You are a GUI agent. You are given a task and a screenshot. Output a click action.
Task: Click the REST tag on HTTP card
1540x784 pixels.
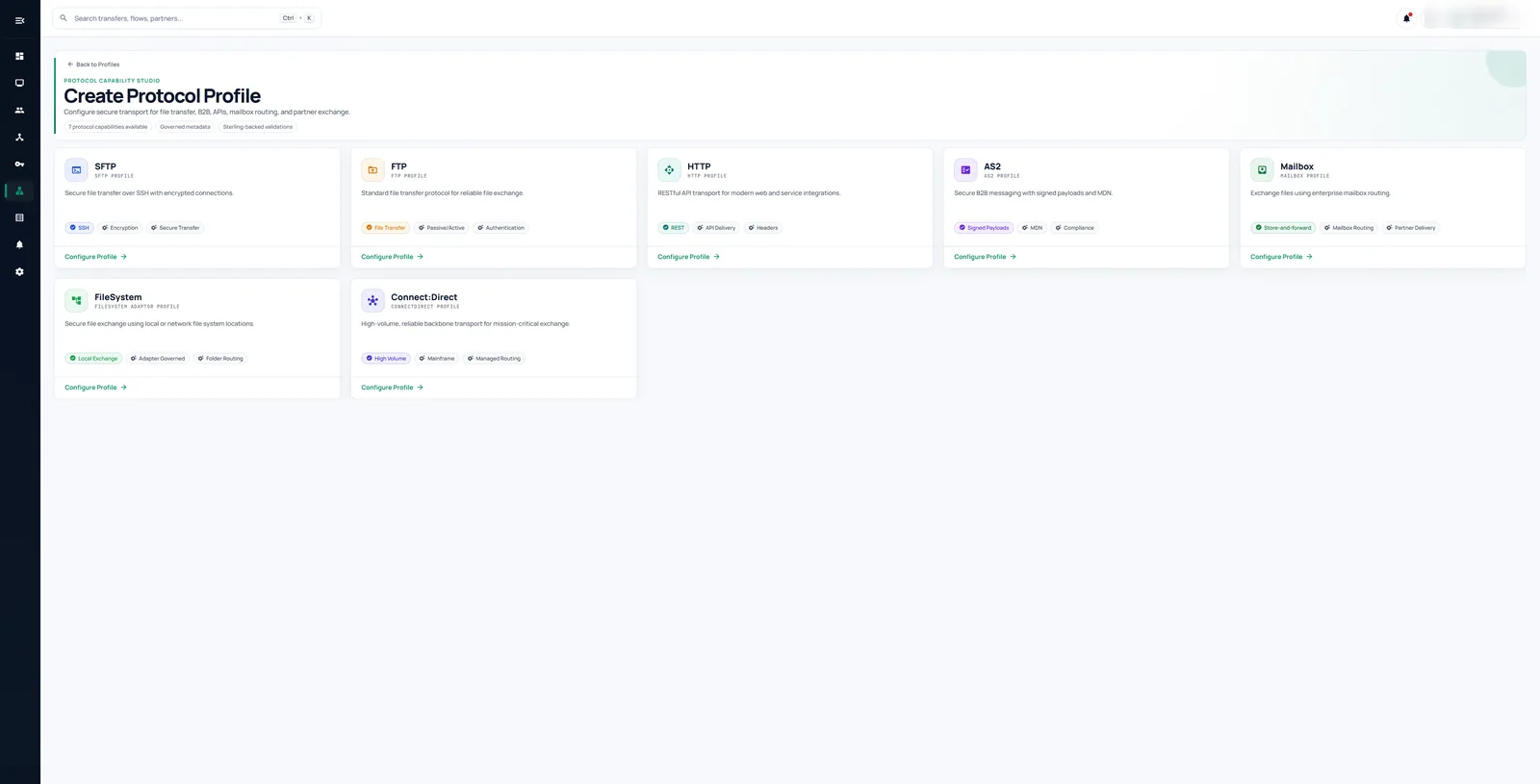(x=673, y=228)
